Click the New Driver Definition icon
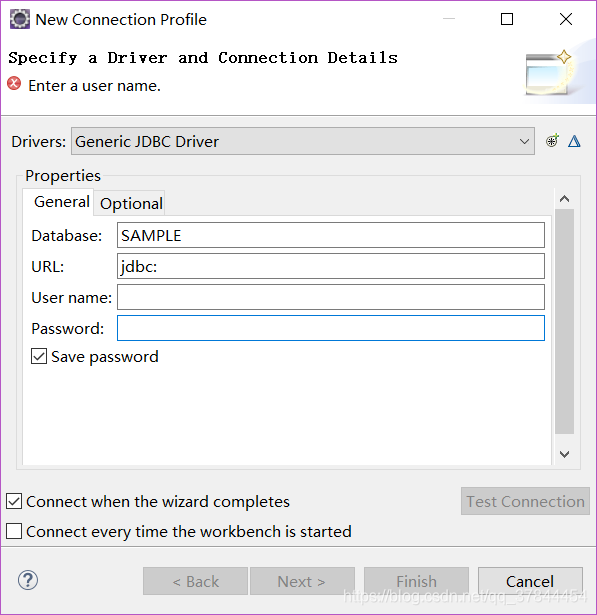The width and height of the screenshot is (597, 615). 552,141
